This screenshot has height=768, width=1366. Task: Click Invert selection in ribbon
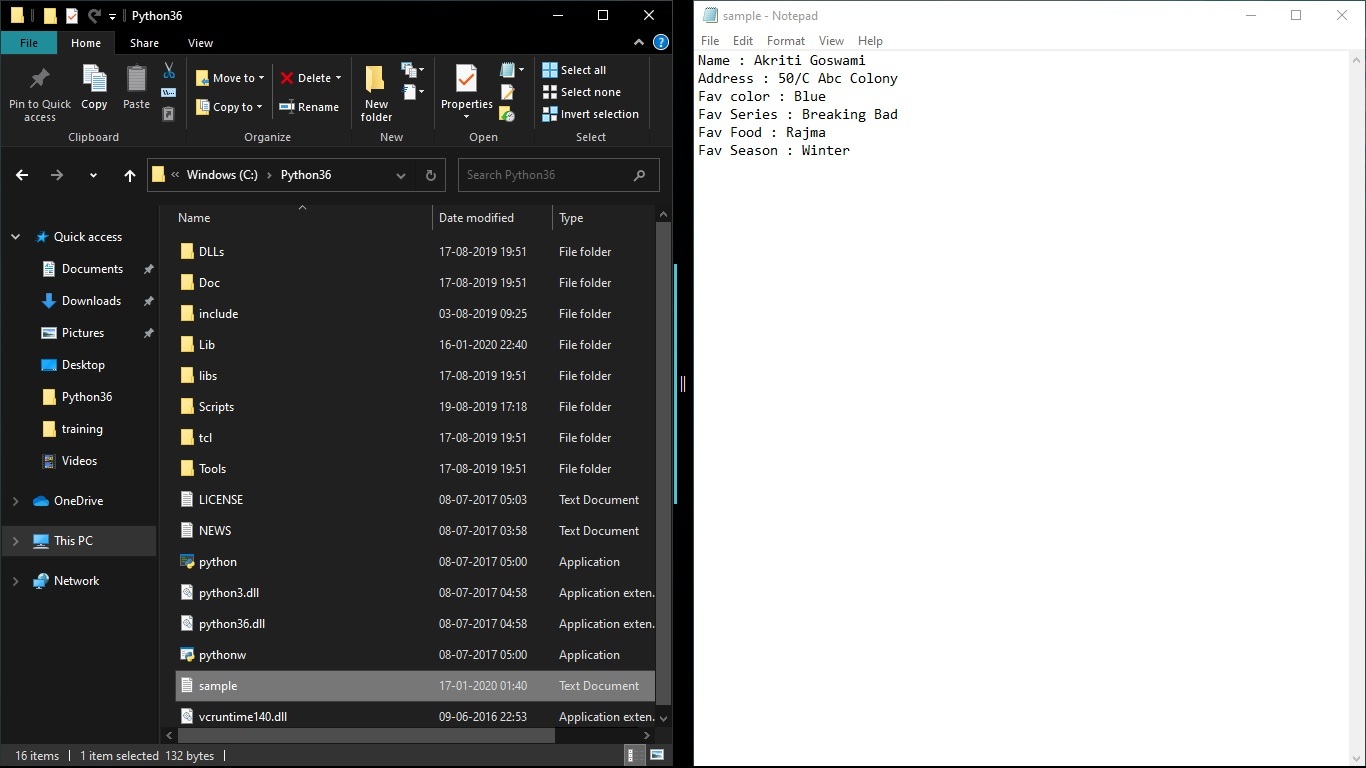[591, 114]
